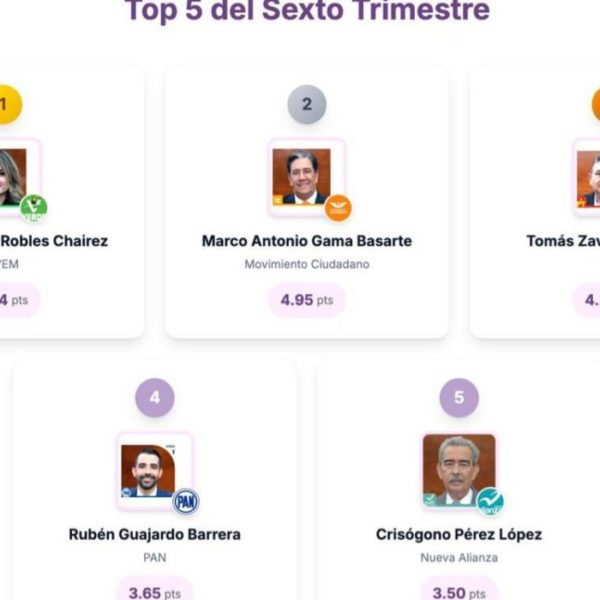Click the 3.50 pts score pill
The width and height of the screenshot is (600, 600).
459,592
